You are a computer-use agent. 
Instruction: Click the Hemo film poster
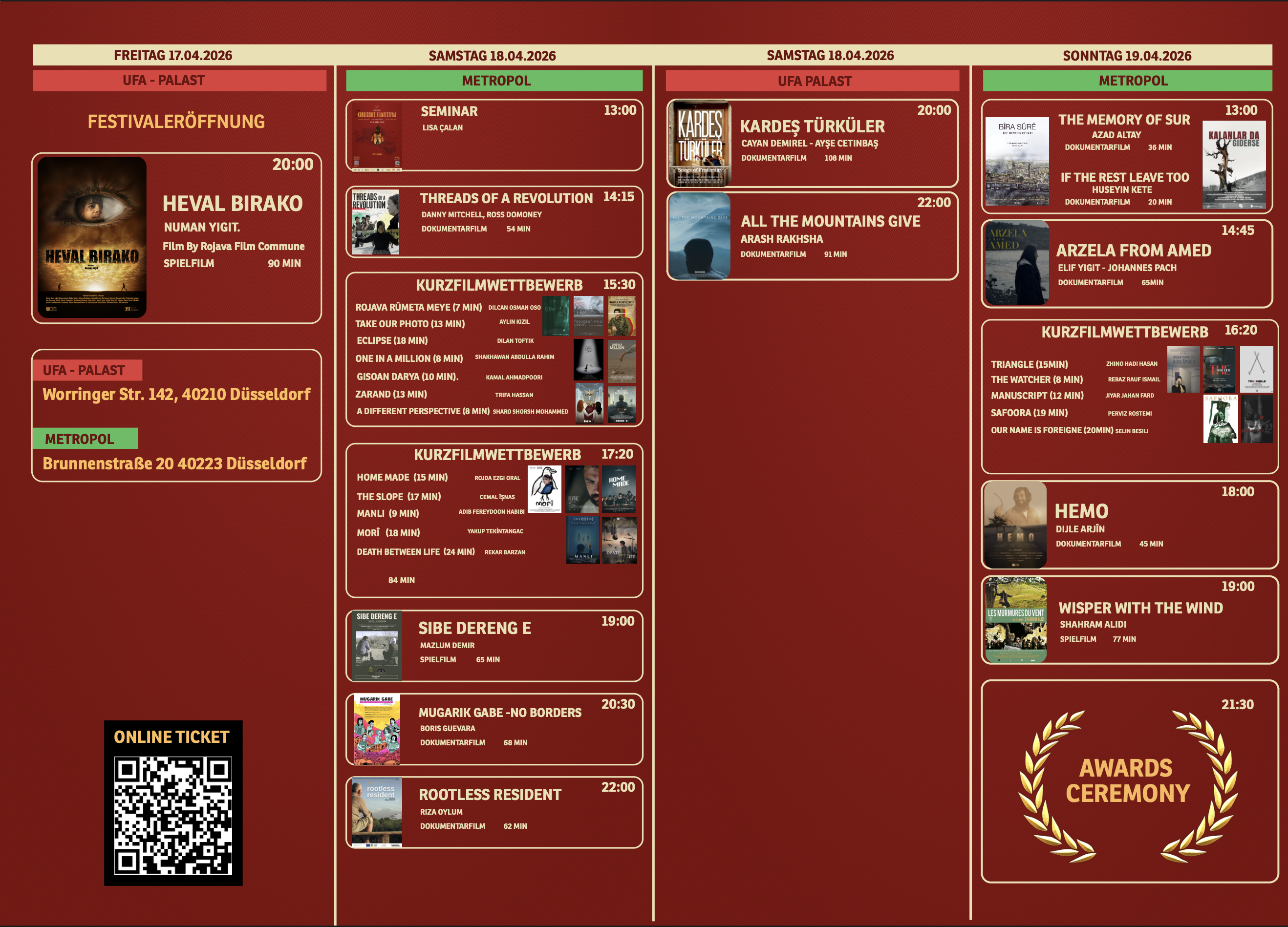click(1015, 525)
